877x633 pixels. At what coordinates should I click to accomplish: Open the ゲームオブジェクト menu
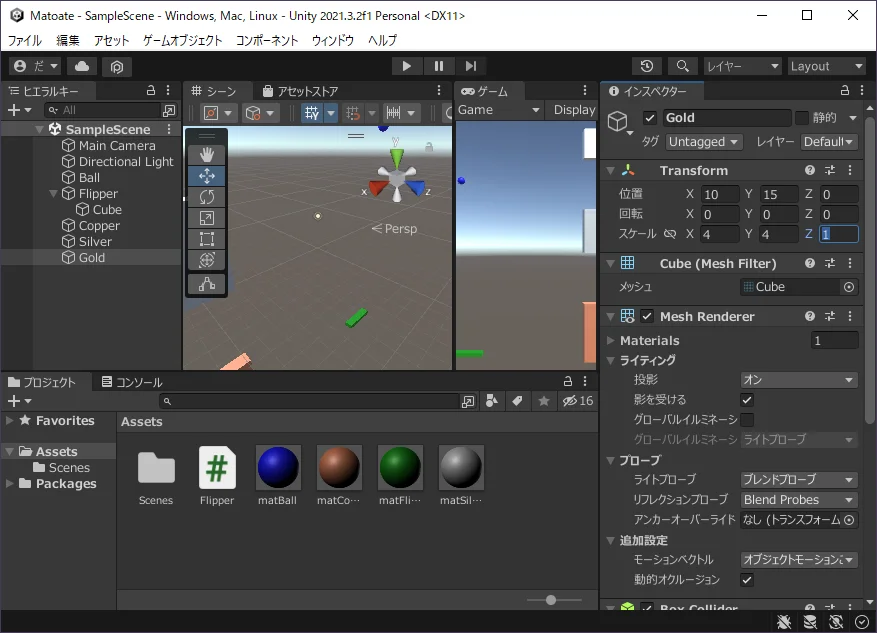point(182,40)
